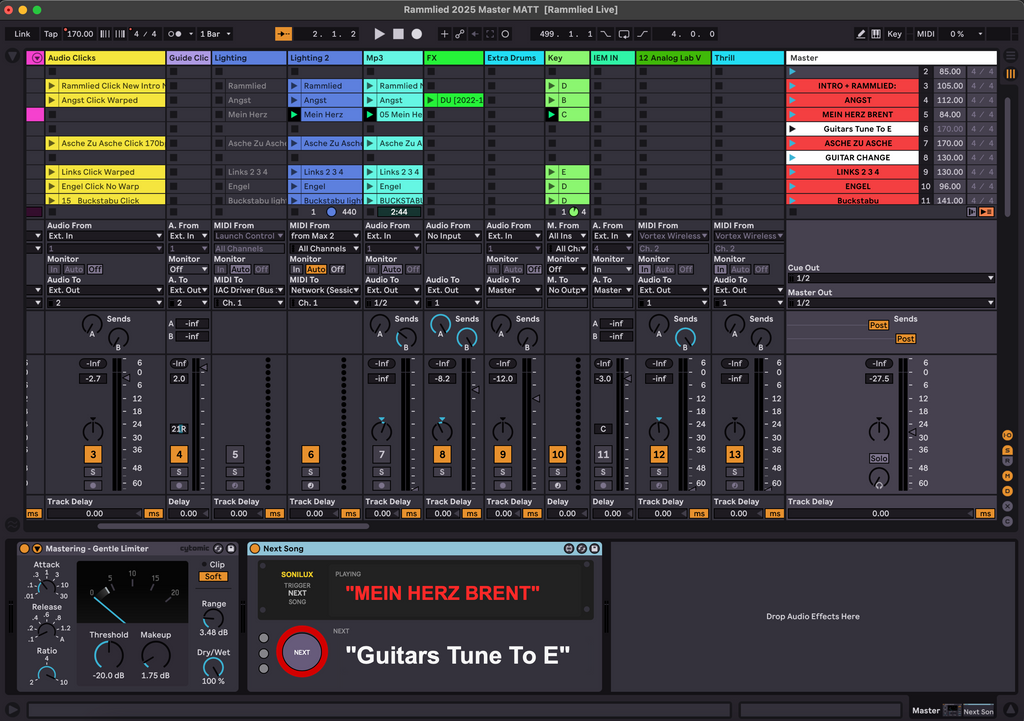Enable the computer MIDI keyboard icon
The image size is (1024, 721).
click(876, 33)
